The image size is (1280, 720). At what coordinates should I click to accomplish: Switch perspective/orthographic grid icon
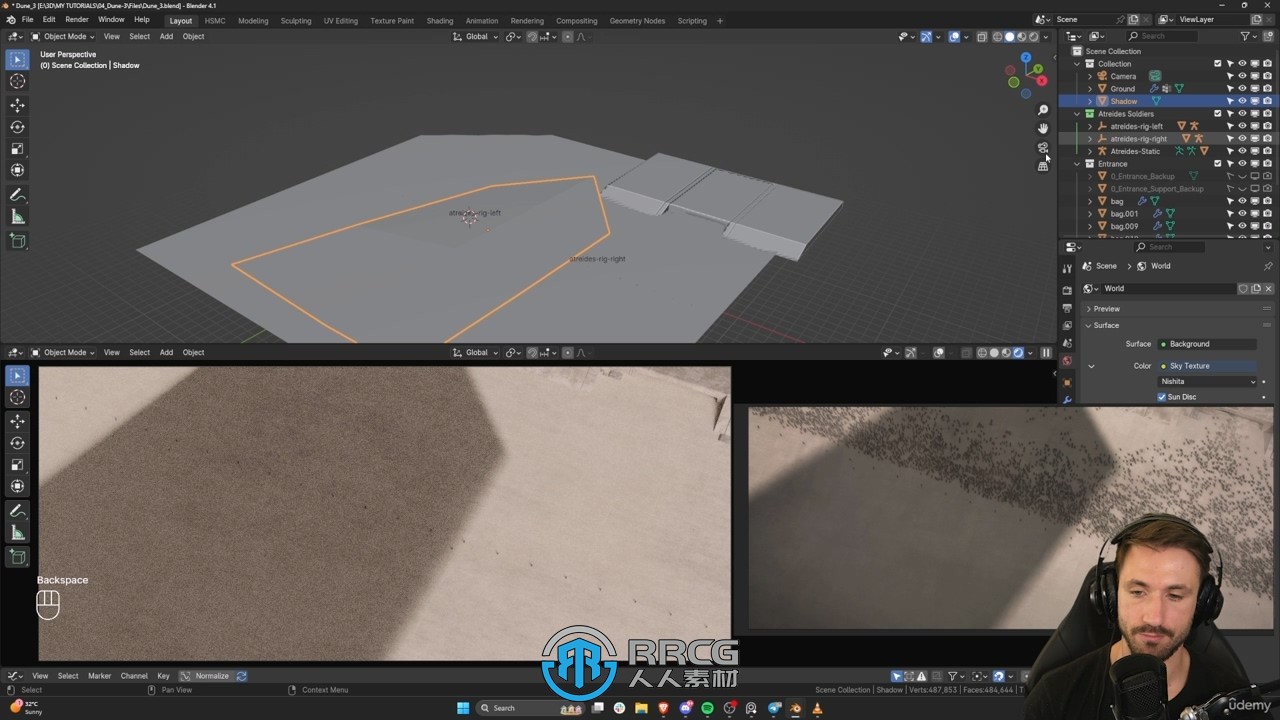[1043, 166]
